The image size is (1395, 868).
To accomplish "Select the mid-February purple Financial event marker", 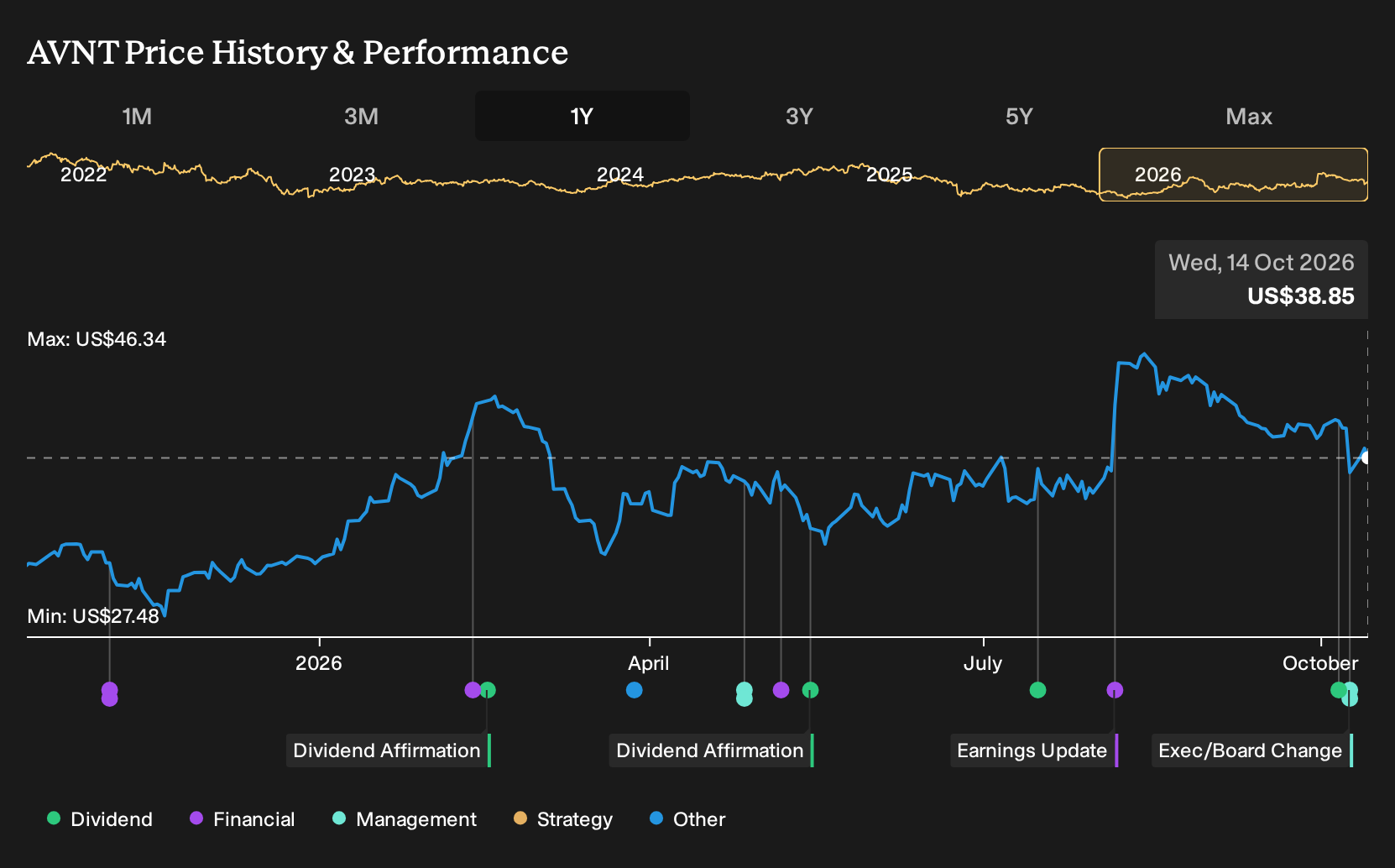I will coord(473,690).
